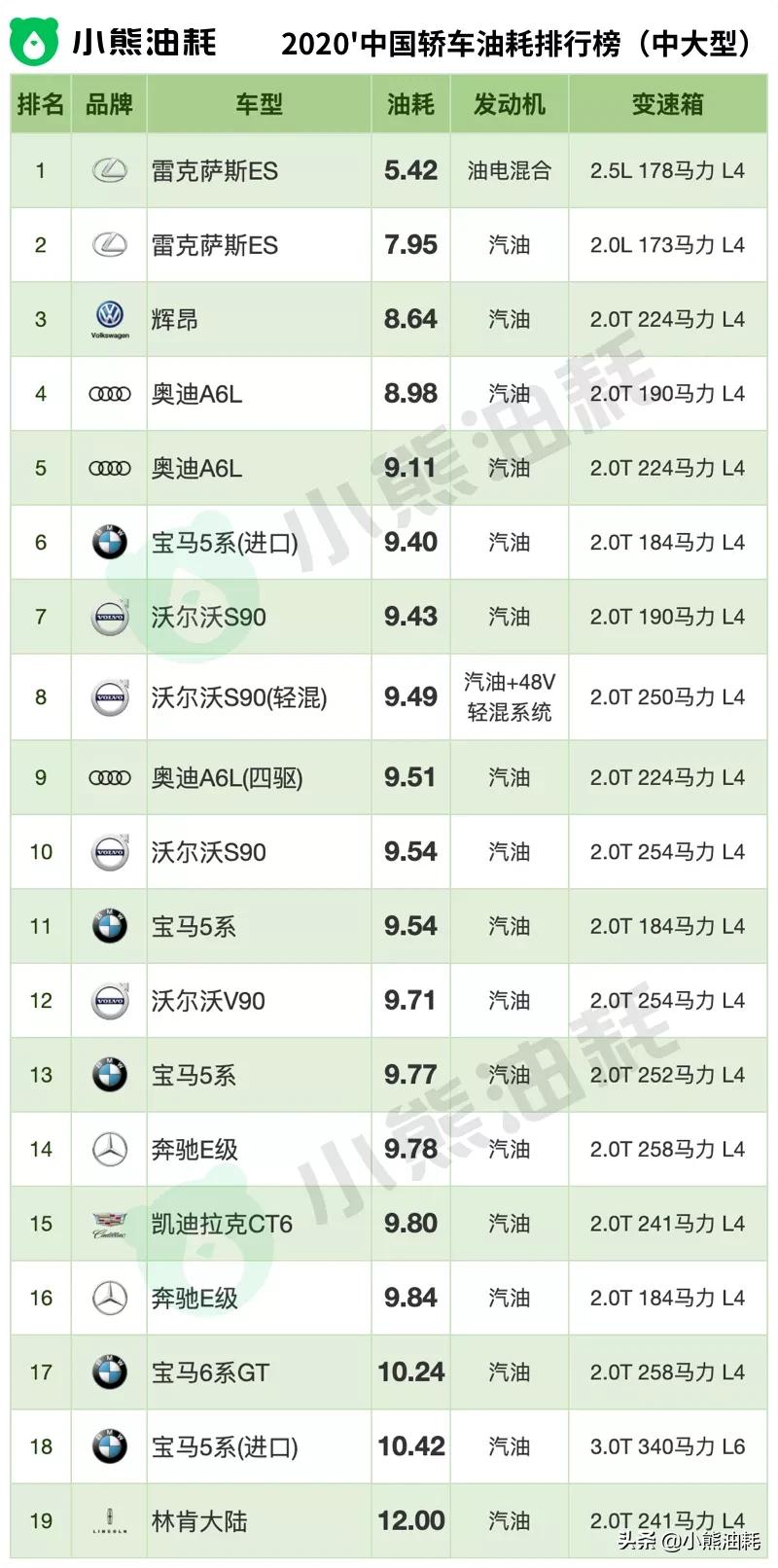Image resolution: width=778 pixels, height=1568 pixels.
Task: Click the 油耗 column header
Action: (x=410, y=104)
